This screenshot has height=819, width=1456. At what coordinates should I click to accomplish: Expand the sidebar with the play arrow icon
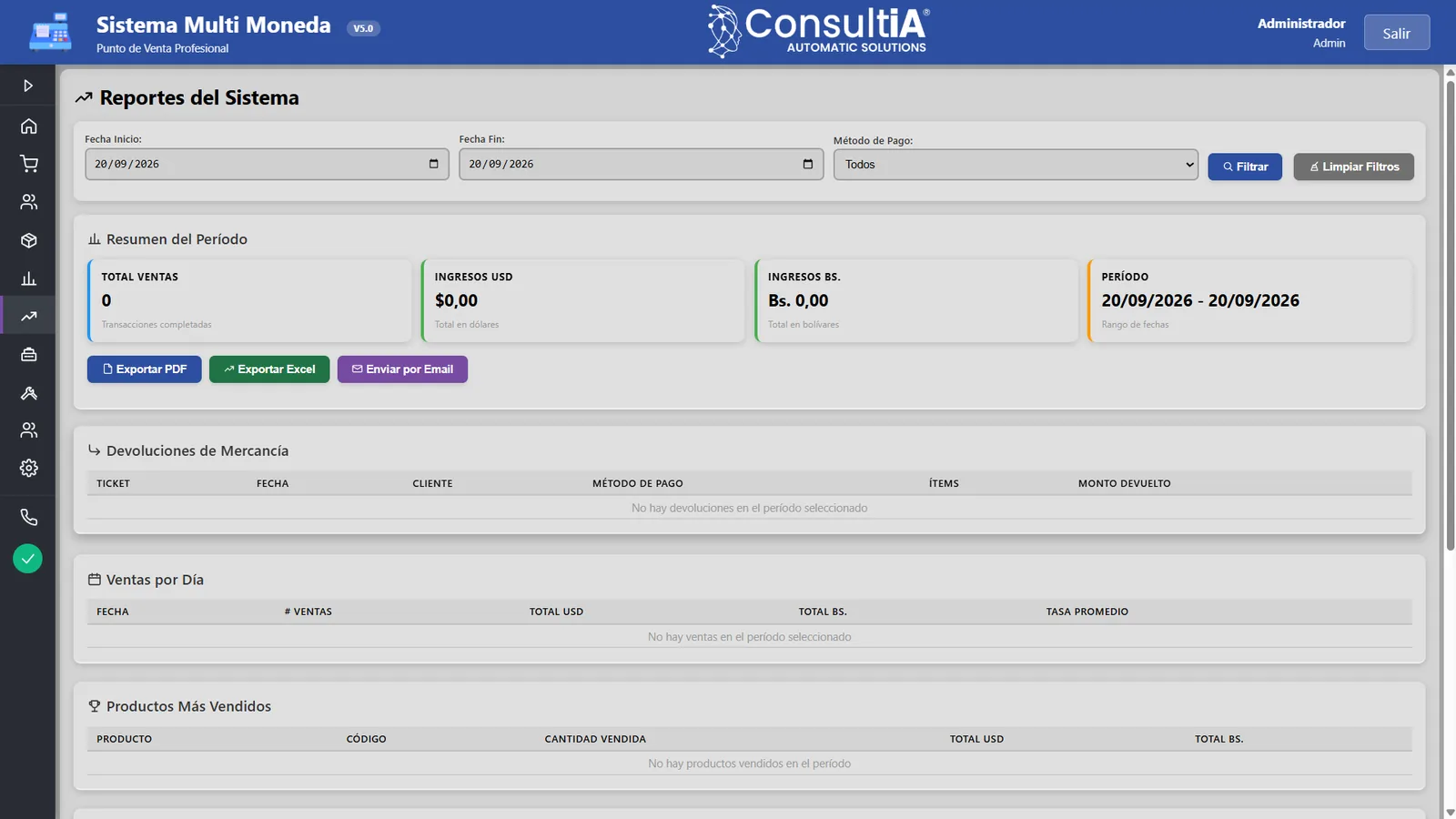tap(28, 86)
